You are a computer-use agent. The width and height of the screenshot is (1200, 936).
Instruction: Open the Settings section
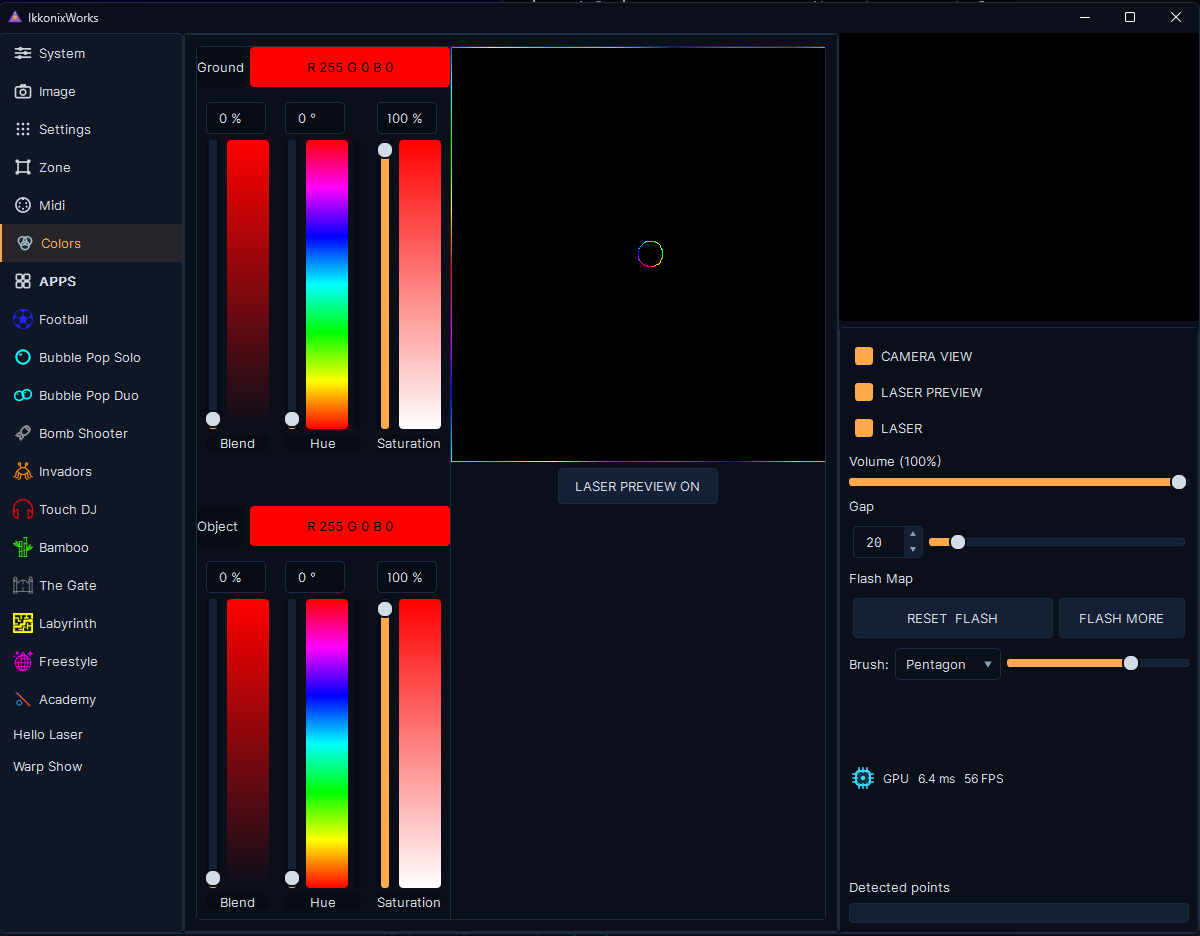click(91, 129)
